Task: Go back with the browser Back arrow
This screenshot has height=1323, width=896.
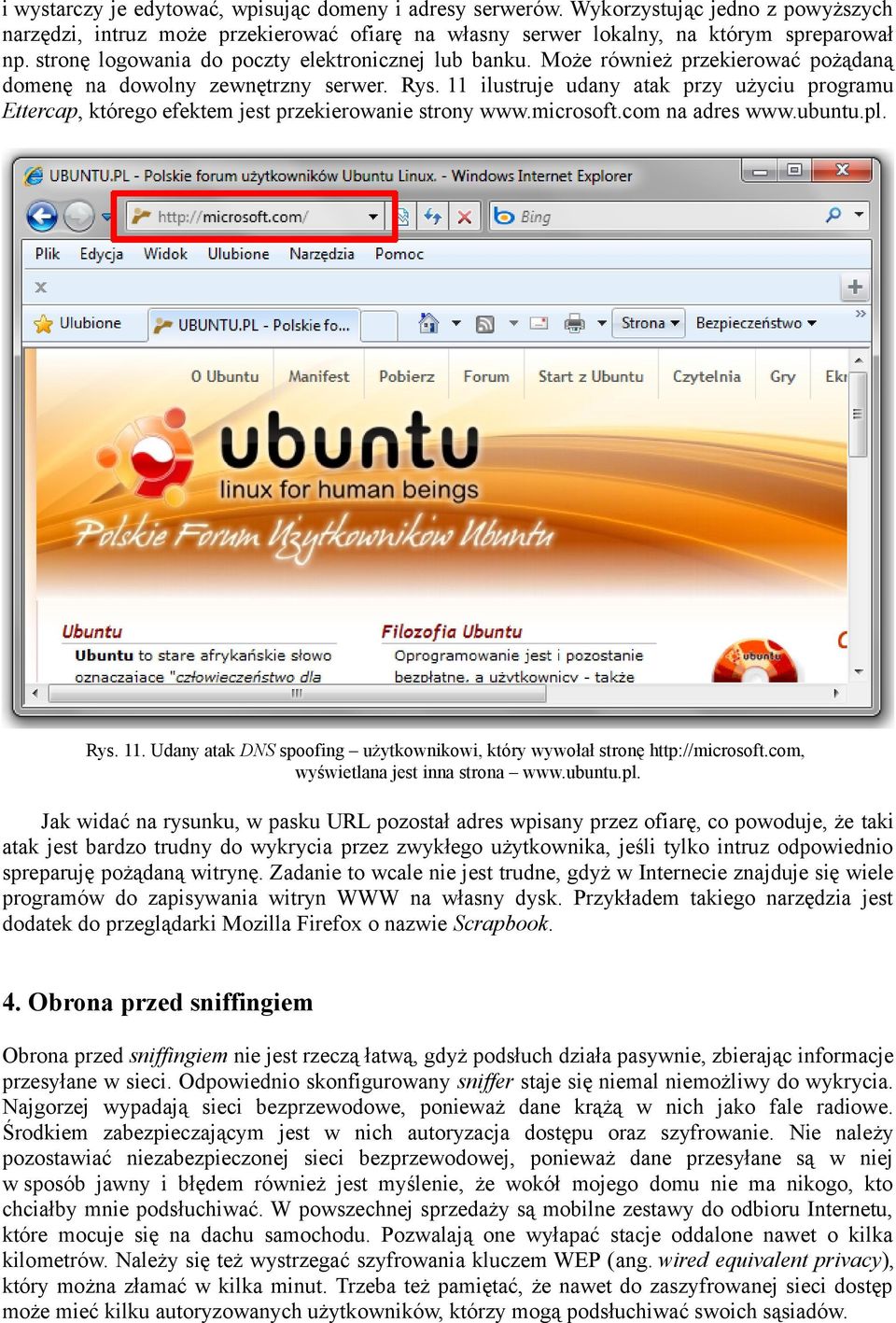Action: (x=42, y=217)
